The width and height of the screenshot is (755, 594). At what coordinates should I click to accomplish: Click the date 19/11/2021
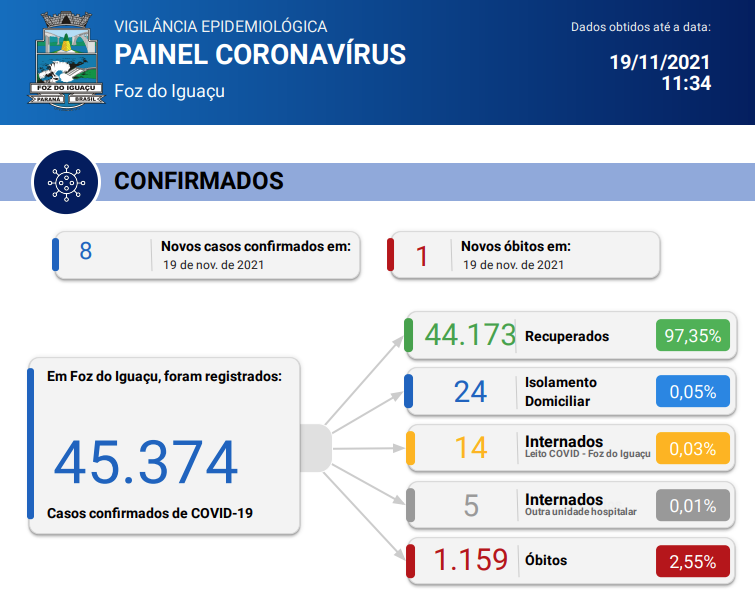click(x=660, y=63)
